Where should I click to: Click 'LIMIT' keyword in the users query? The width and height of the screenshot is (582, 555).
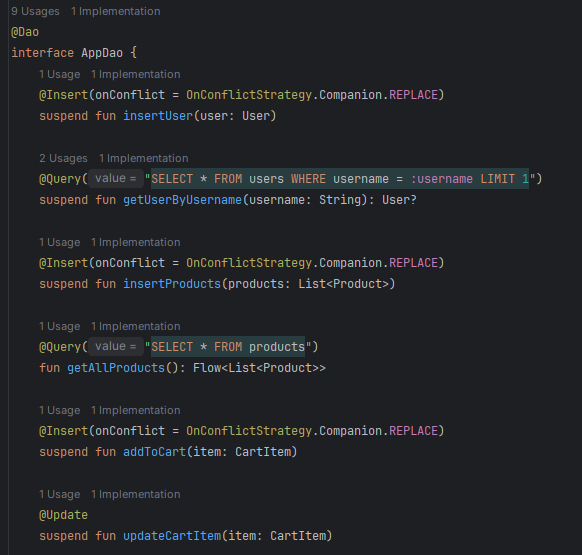[x=498, y=179]
